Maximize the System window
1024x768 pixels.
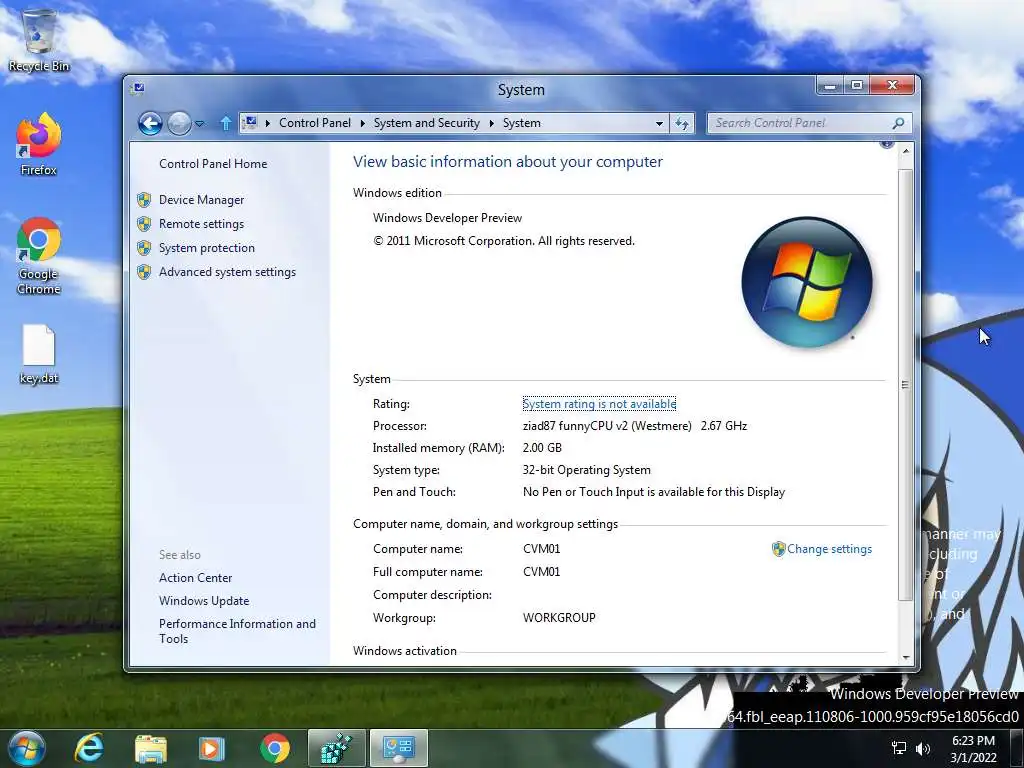[x=857, y=86]
